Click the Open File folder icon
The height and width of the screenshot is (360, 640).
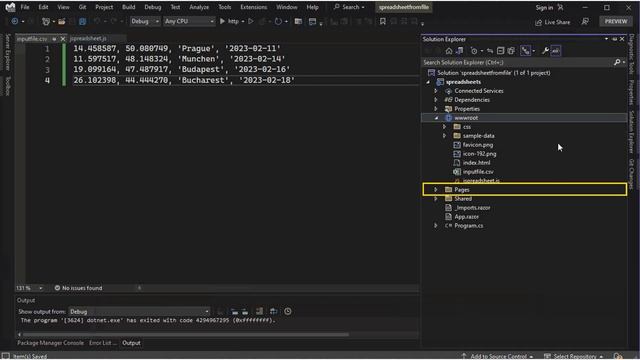pyautogui.click(x=61, y=21)
